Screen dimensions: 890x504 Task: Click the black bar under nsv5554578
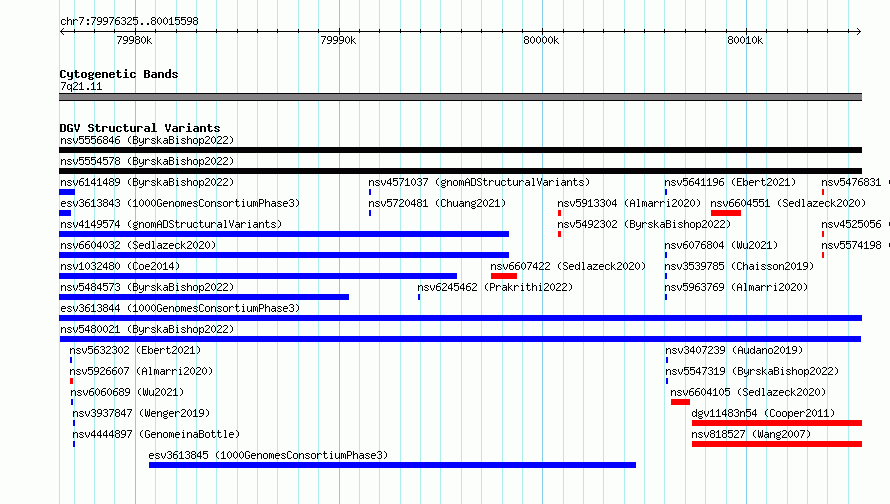coord(460,171)
